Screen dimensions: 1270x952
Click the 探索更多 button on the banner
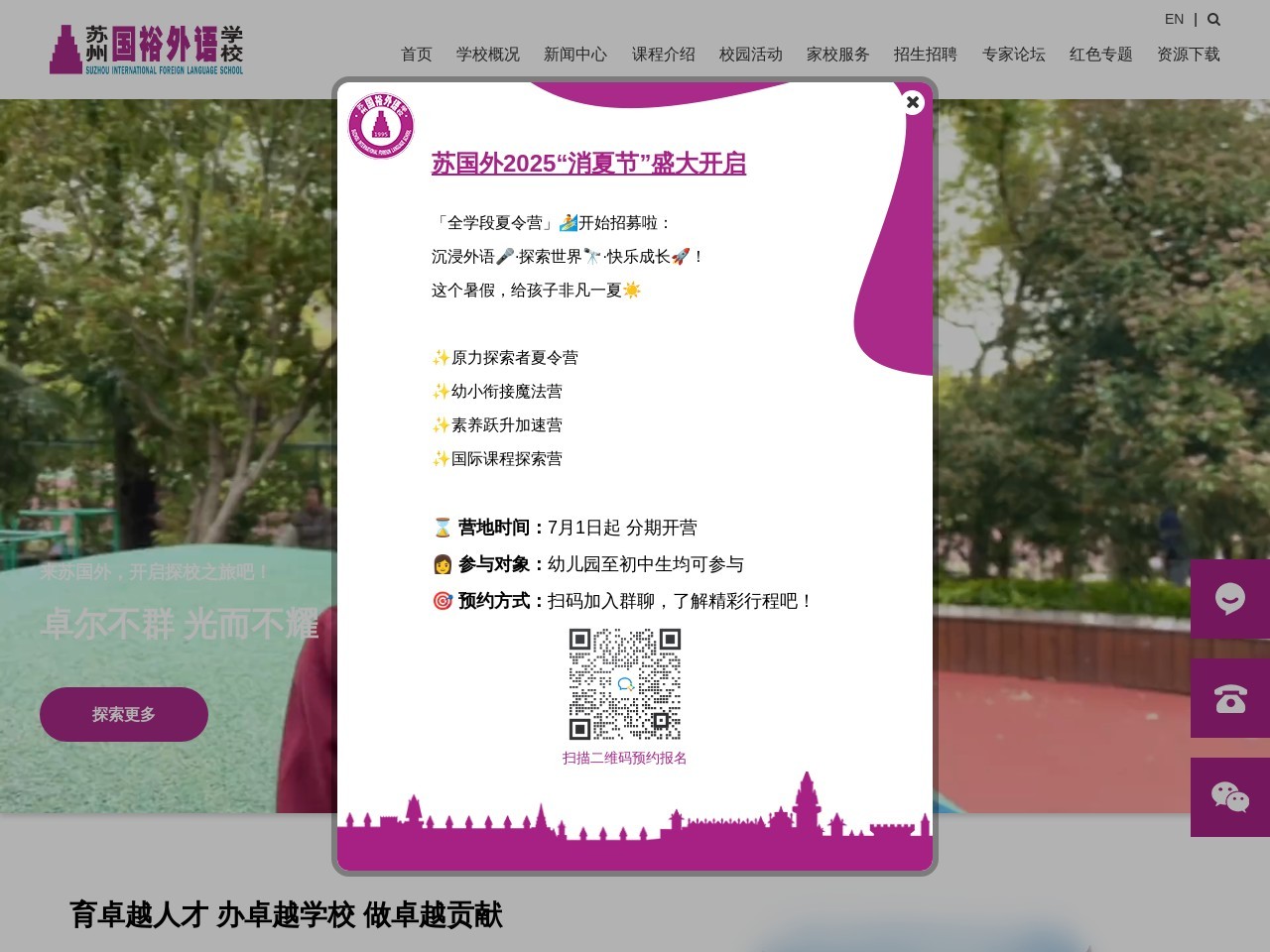[123, 714]
